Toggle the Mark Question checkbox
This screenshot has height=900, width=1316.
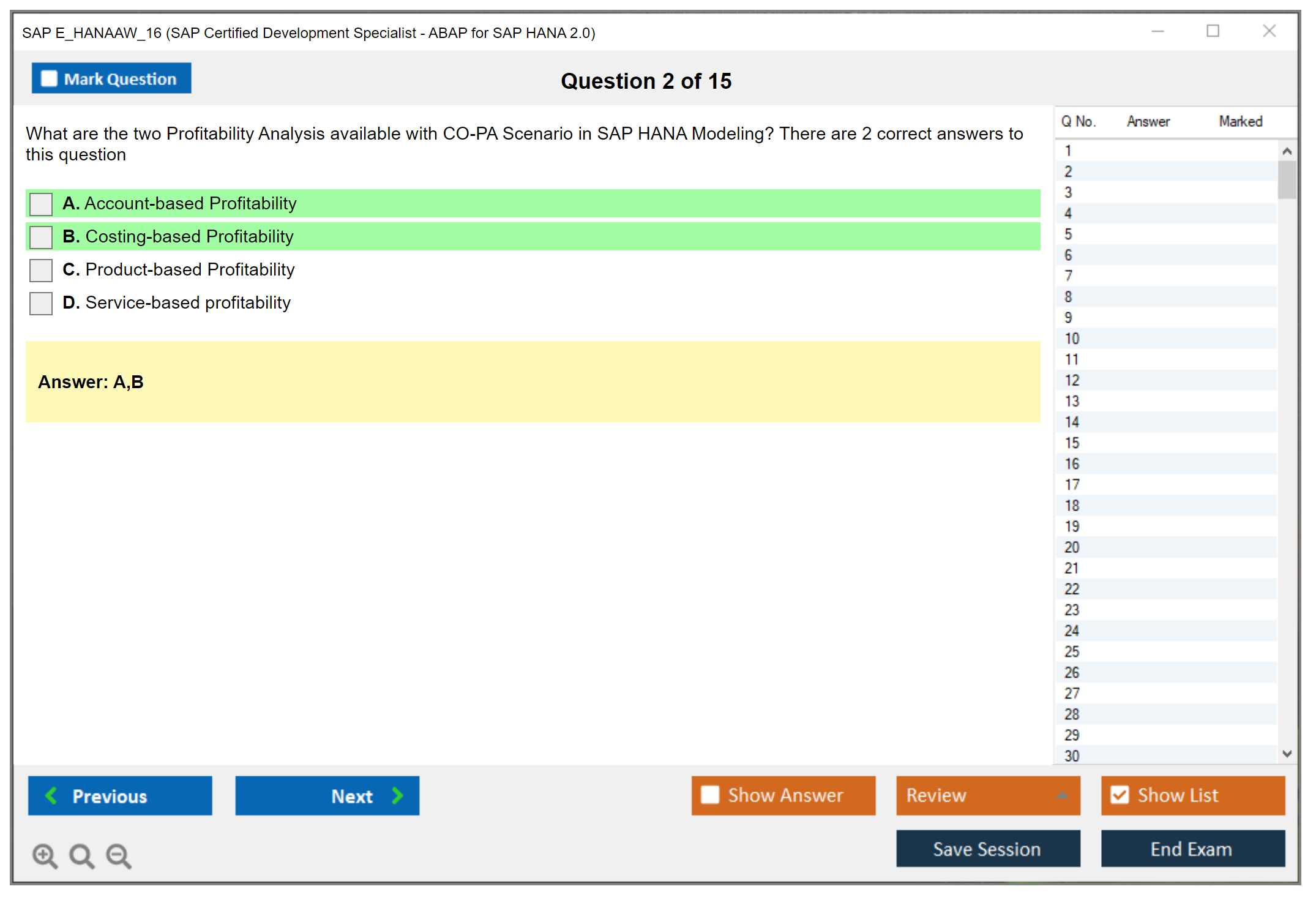click(49, 79)
